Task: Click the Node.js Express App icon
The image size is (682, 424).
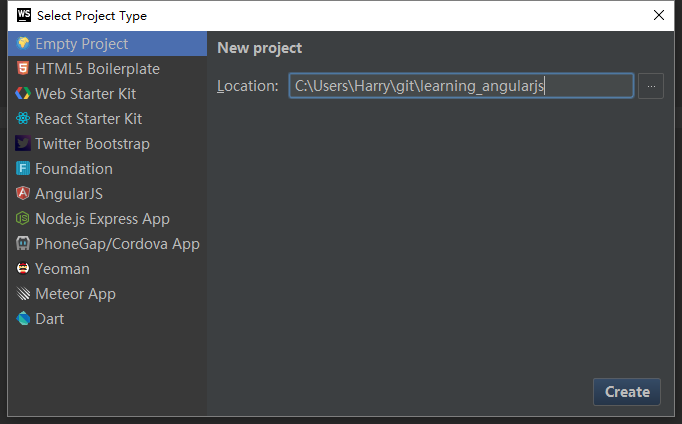Action: [23, 219]
